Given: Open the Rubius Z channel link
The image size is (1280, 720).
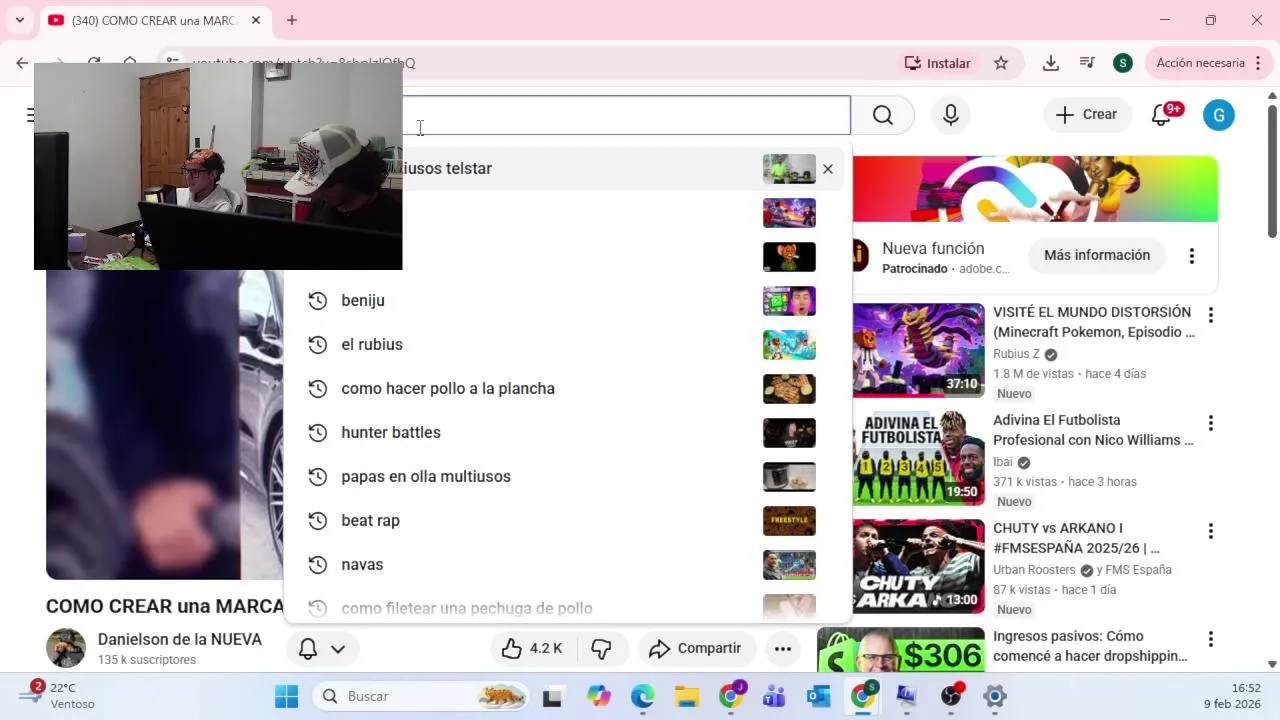Looking at the screenshot, I should click(x=1016, y=354).
